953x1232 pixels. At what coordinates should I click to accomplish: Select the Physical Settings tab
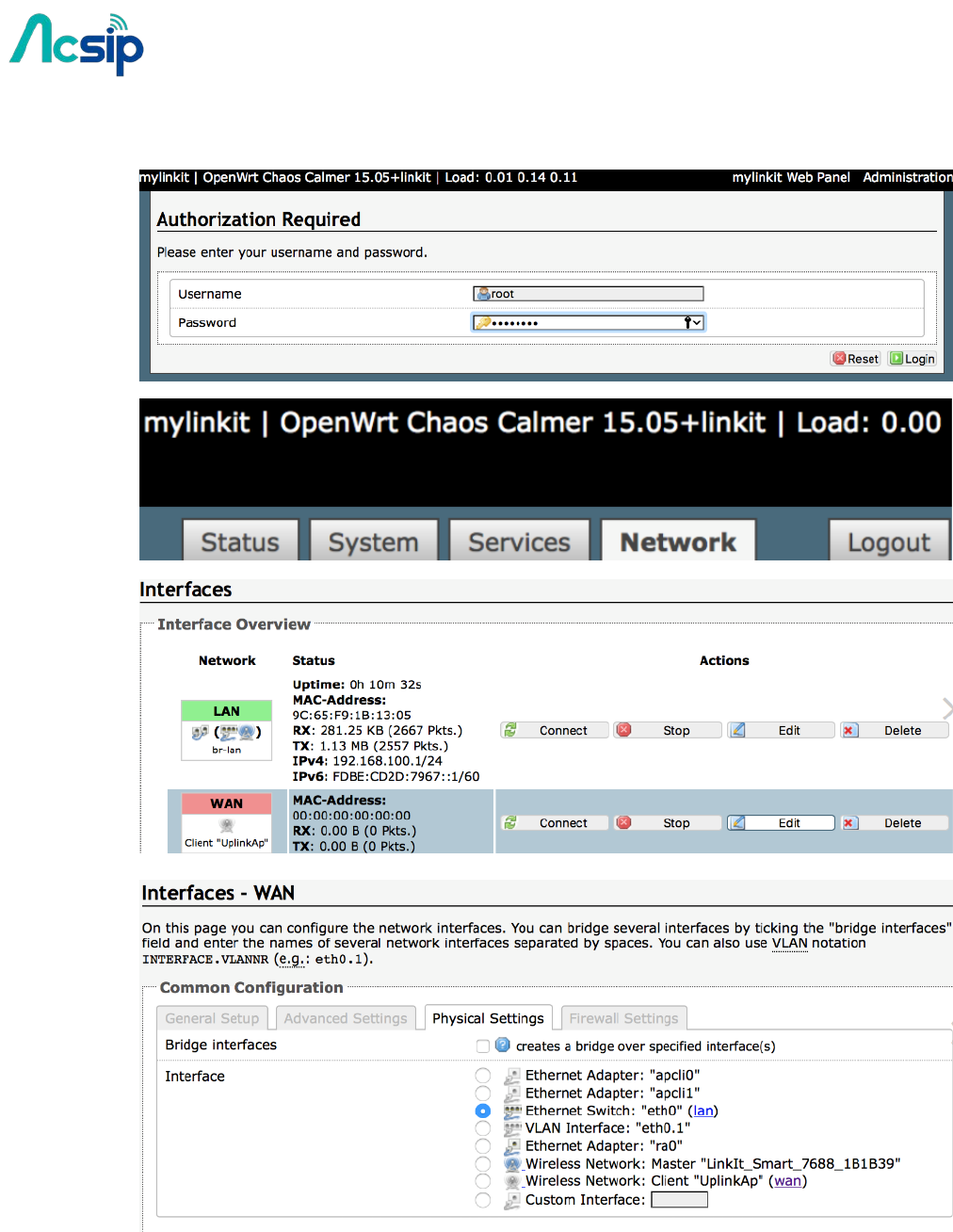click(488, 1018)
